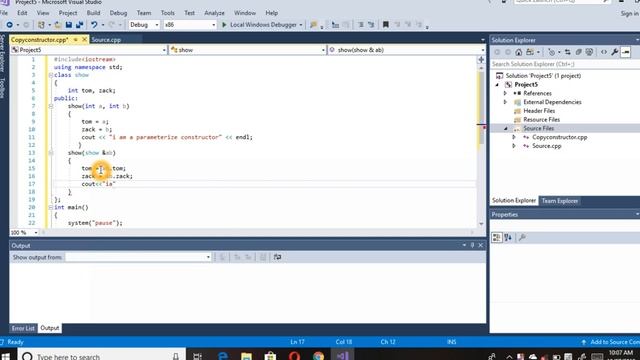
Task: Select Header Files folder
Action: coord(539,111)
